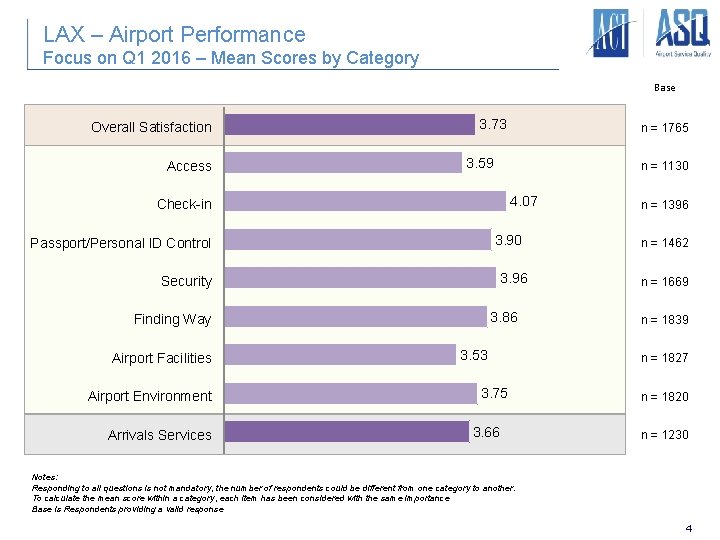The width and height of the screenshot is (720, 540).
Task: Click the LAX – Airport Performance title
Action: (174, 35)
